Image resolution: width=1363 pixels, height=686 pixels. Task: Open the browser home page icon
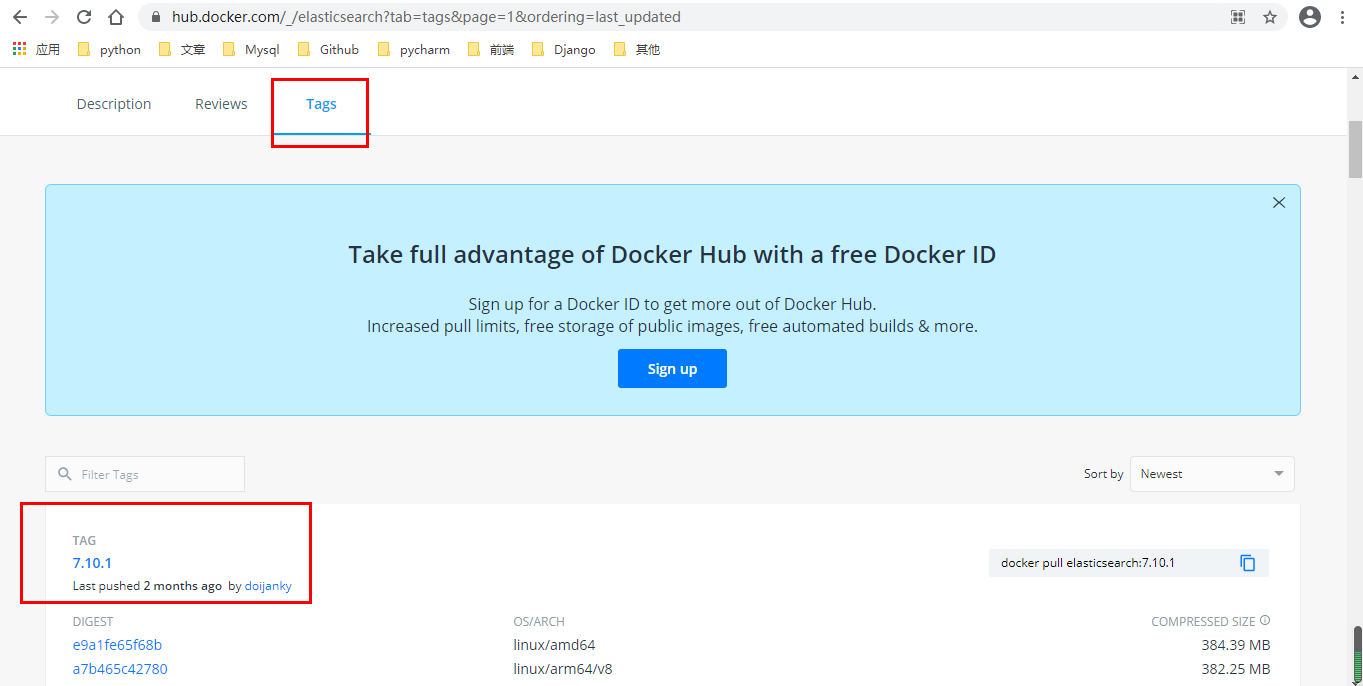click(116, 17)
